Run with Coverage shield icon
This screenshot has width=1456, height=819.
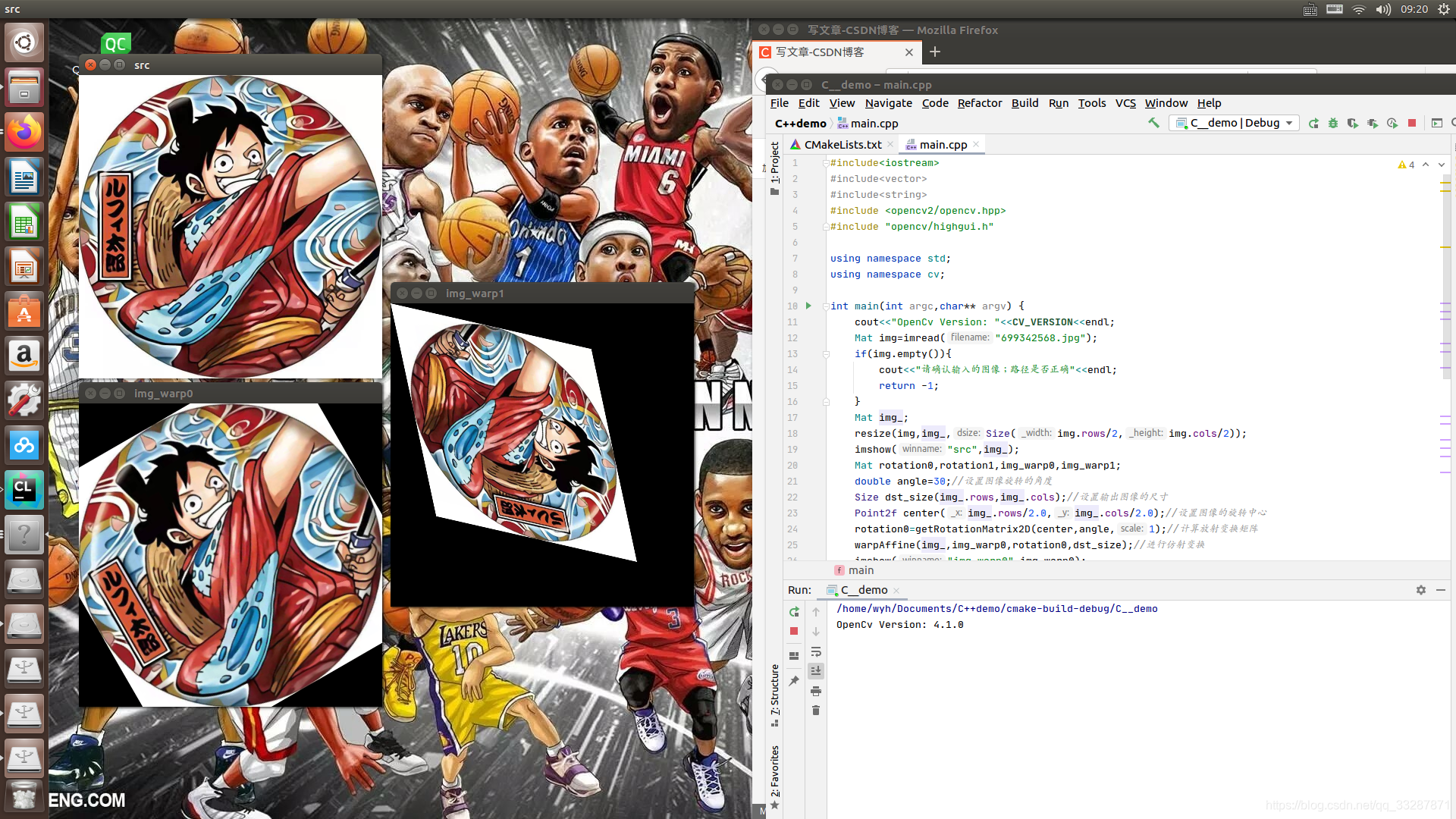(1353, 123)
